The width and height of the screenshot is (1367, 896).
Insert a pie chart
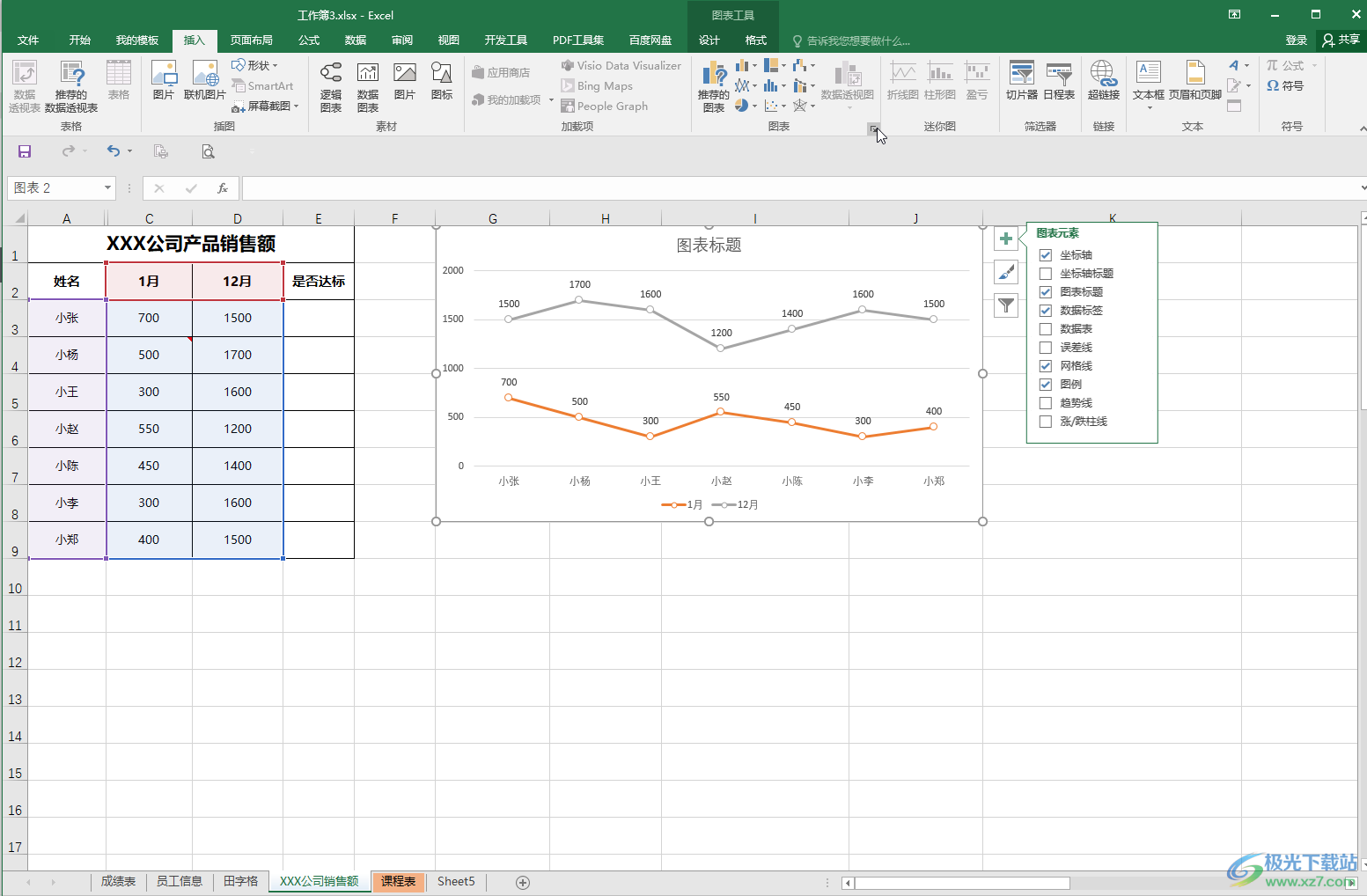[742, 105]
